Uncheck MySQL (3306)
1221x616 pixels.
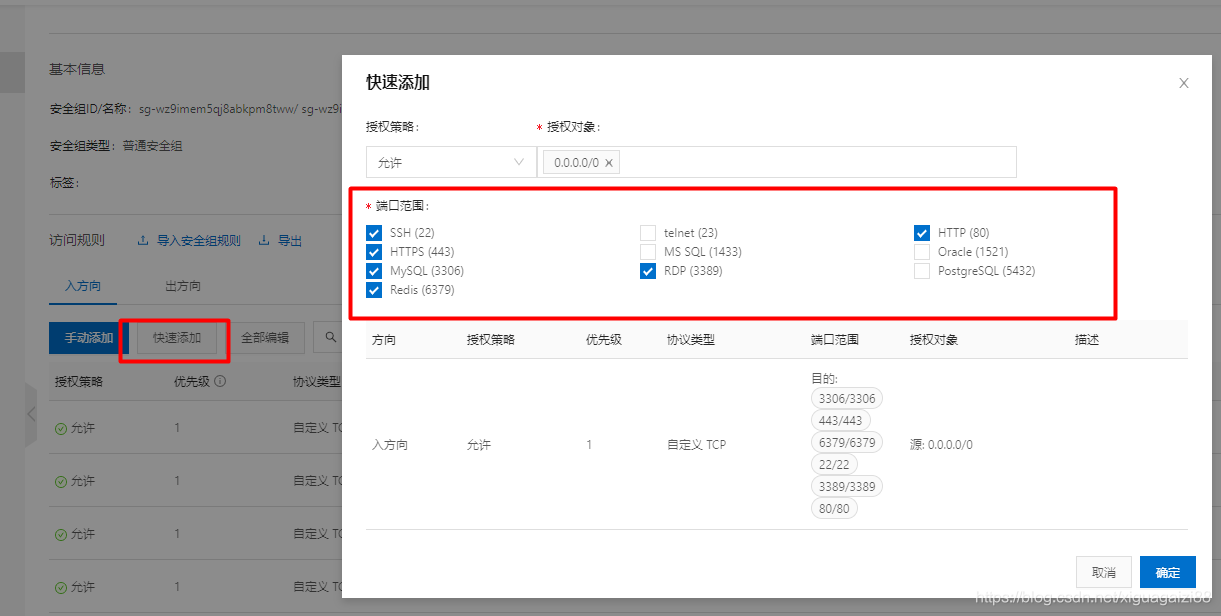(x=374, y=270)
